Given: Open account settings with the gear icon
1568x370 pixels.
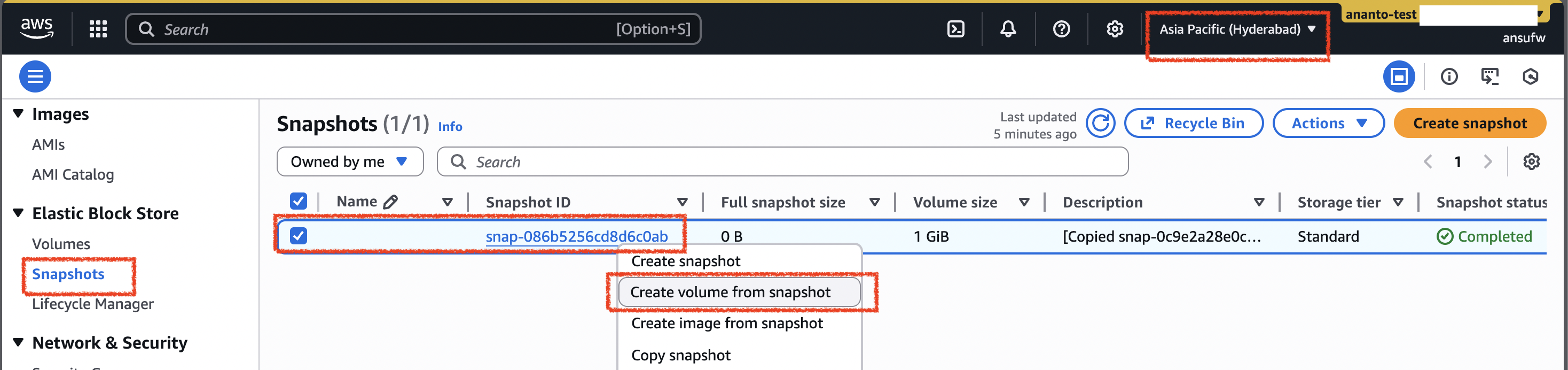Looking at the screenshot, I should click(x=1114, y=29).
